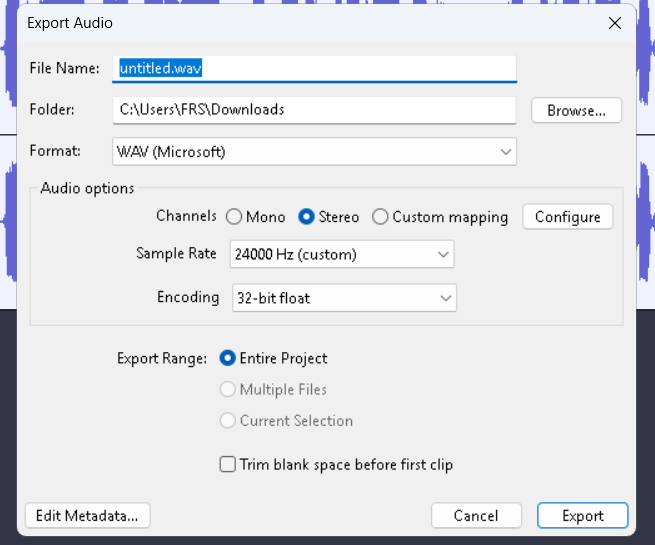Click the Encoding label

[x=188, y=297]
